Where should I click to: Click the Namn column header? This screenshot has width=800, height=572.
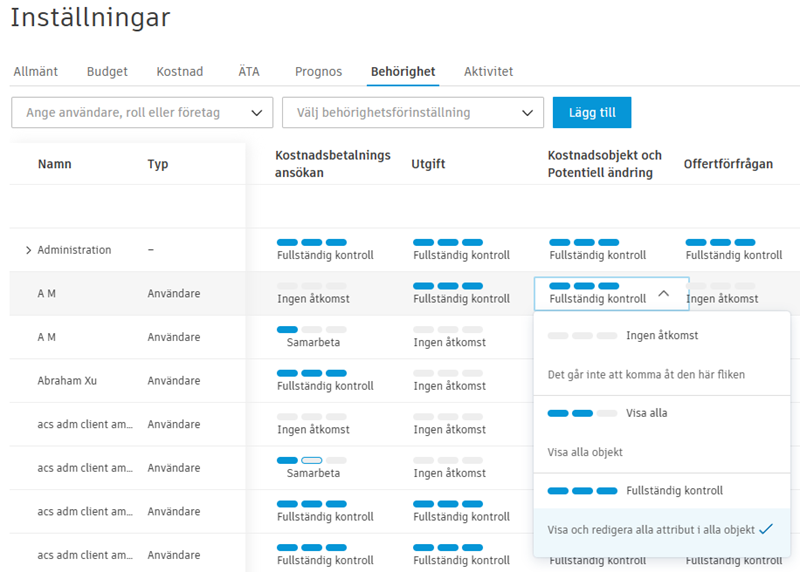[x=55, y=164]
